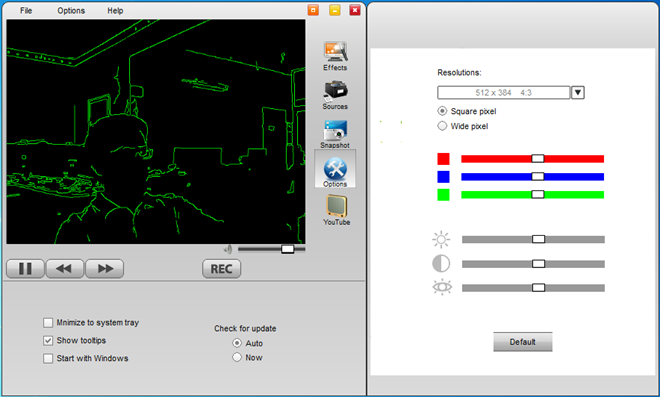Start recording with the REC button
The height and width of the screenshot is (397, 660).
221,269
